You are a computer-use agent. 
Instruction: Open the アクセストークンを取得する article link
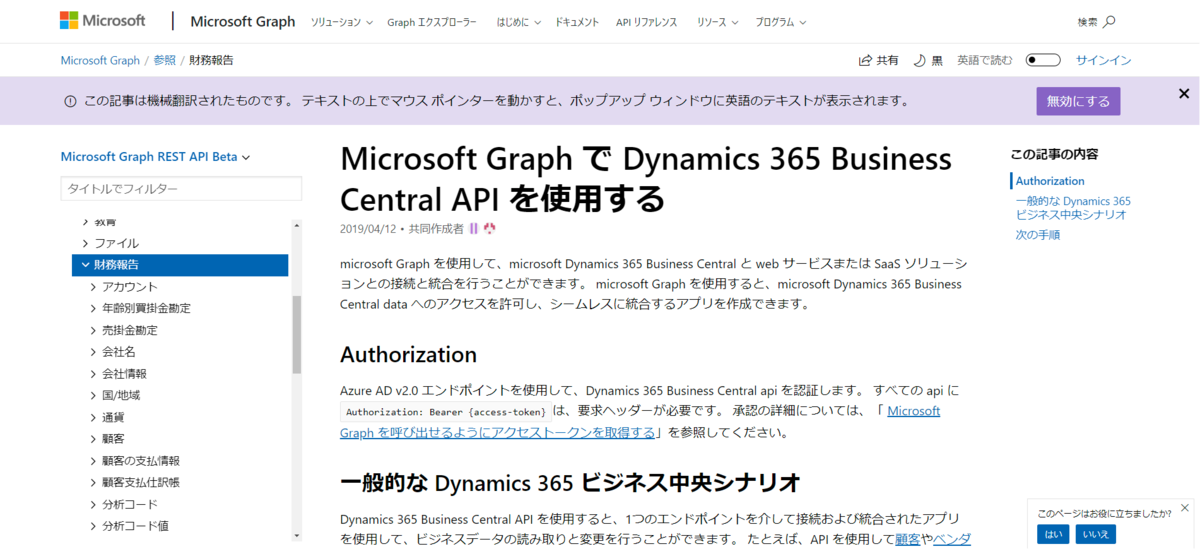pos(497,433)
